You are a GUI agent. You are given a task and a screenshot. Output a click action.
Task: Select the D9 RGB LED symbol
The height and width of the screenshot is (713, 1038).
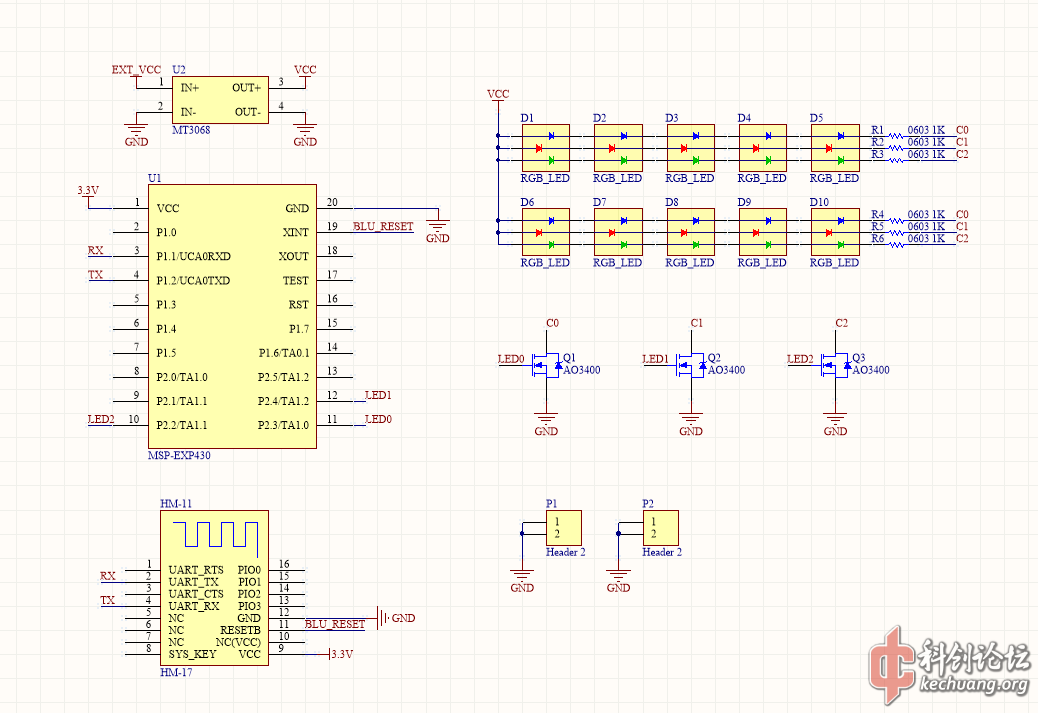pyautogui.click(x=763, y=232)
